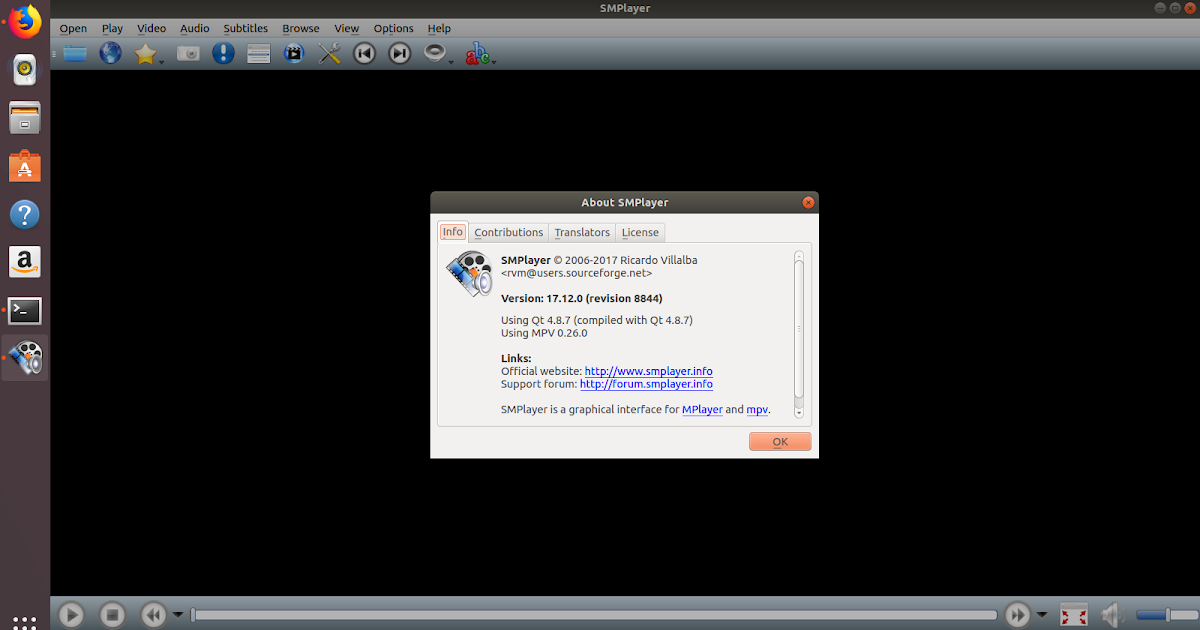Open the smplayer.info official website link
Screen dimensions: 1200x630
coord(648,371)
